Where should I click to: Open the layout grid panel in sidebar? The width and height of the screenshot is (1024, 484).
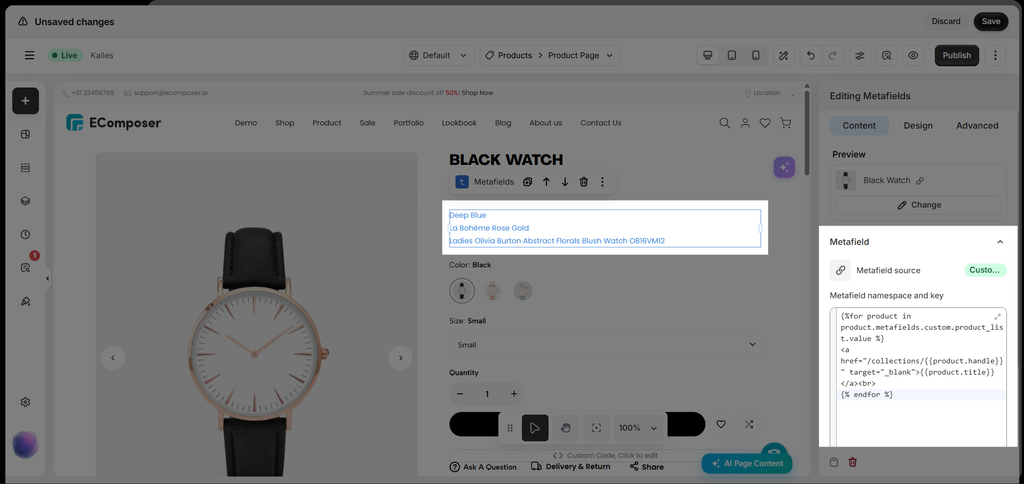click(25, 135)
